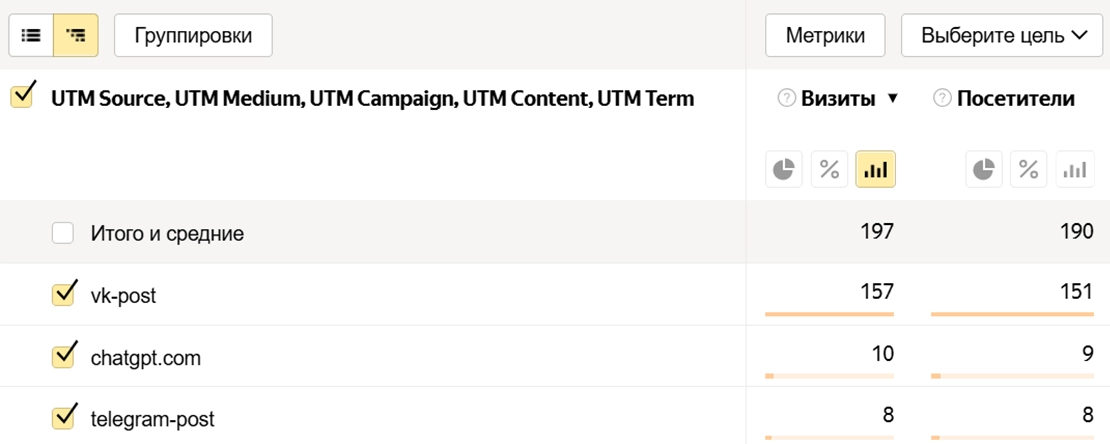Show percentage view for Визиты column
The image size is (1110, 444).
click(829, 170)
